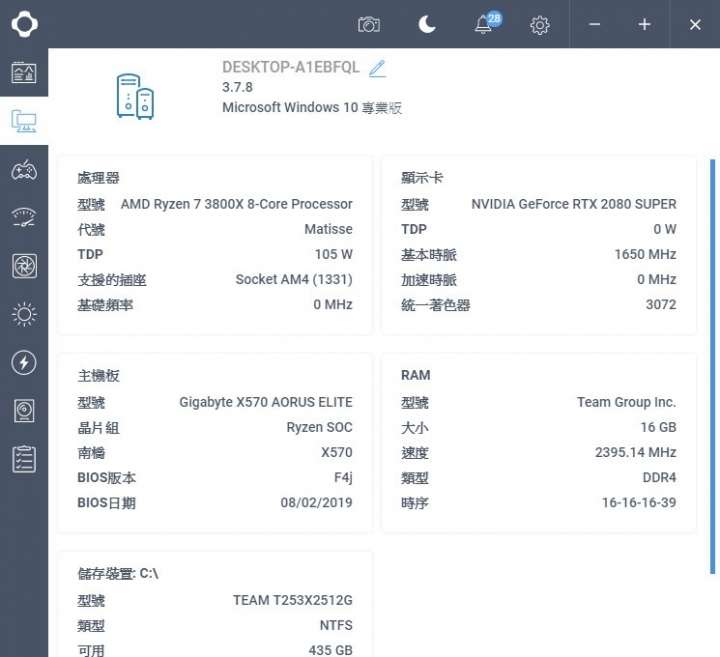Click Socket AM4 (1331) value
This screenshot has width=720, height=657.
pos(294,279)
